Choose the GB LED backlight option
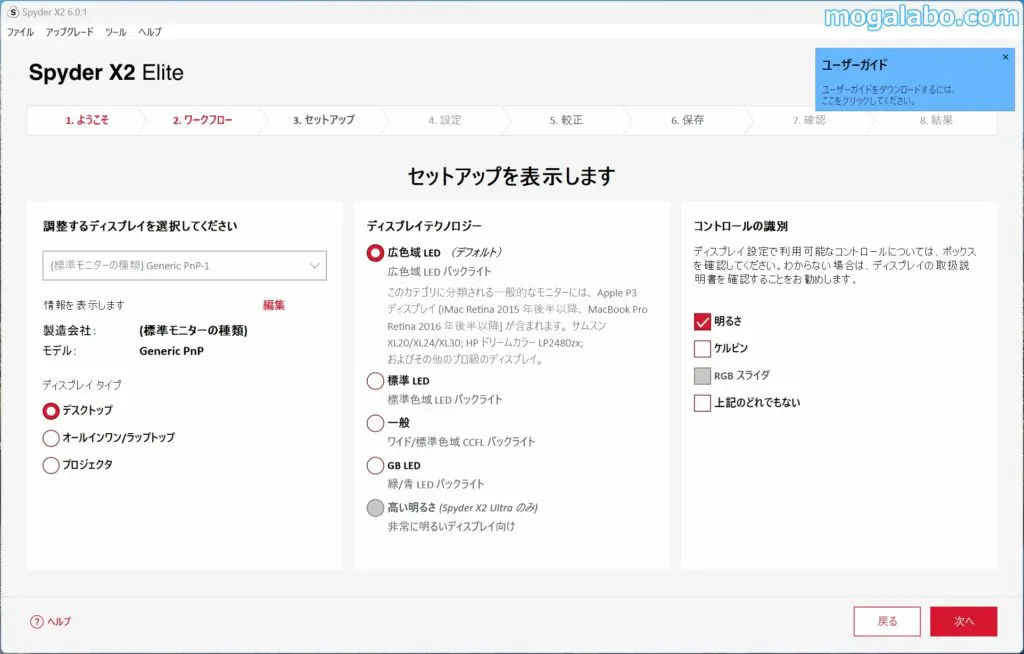Viewport: 1024px width, 654px height. pyautogui.click(x=375, y=465)
